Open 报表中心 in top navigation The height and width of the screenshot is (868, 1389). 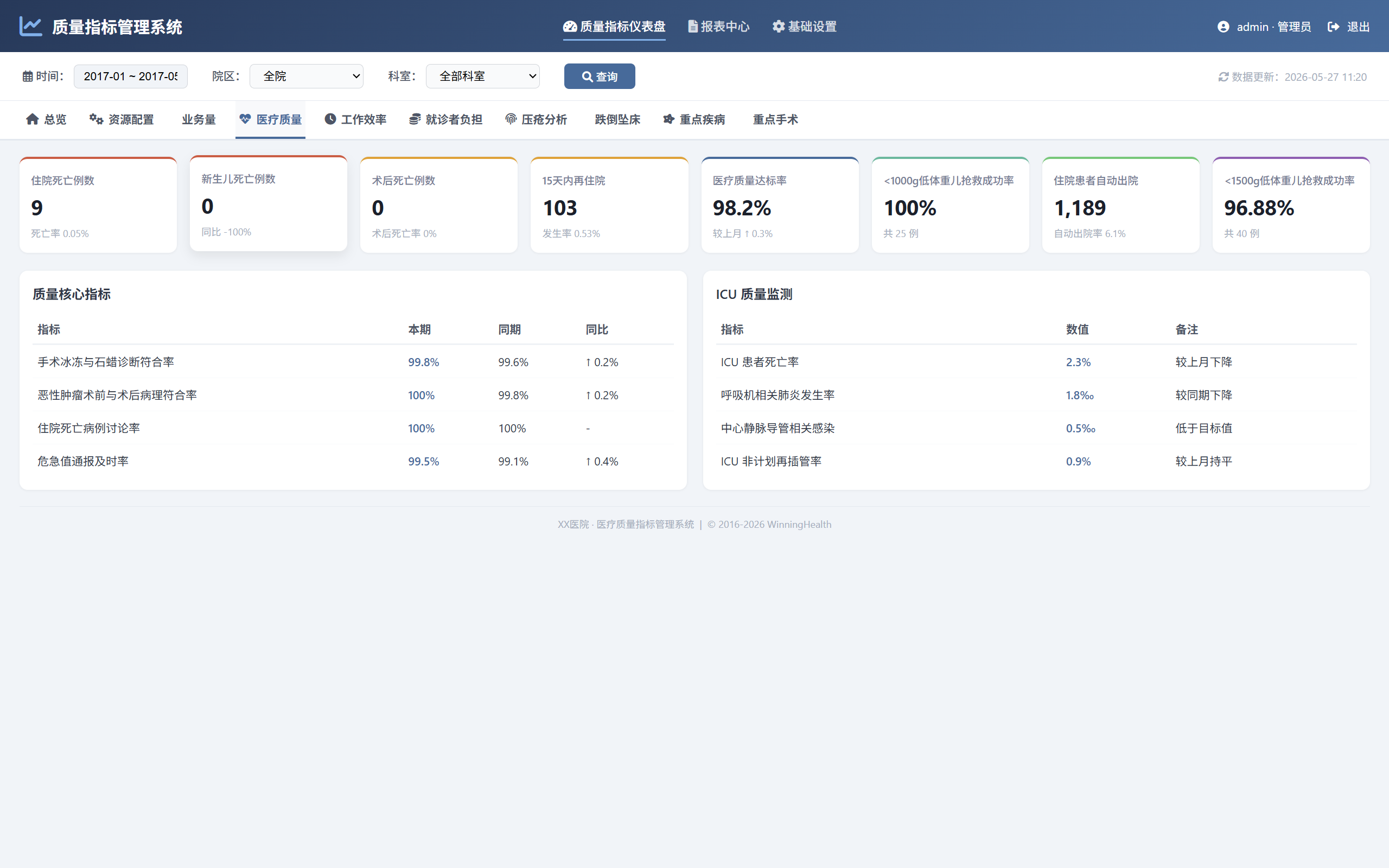tap(718, 27)
